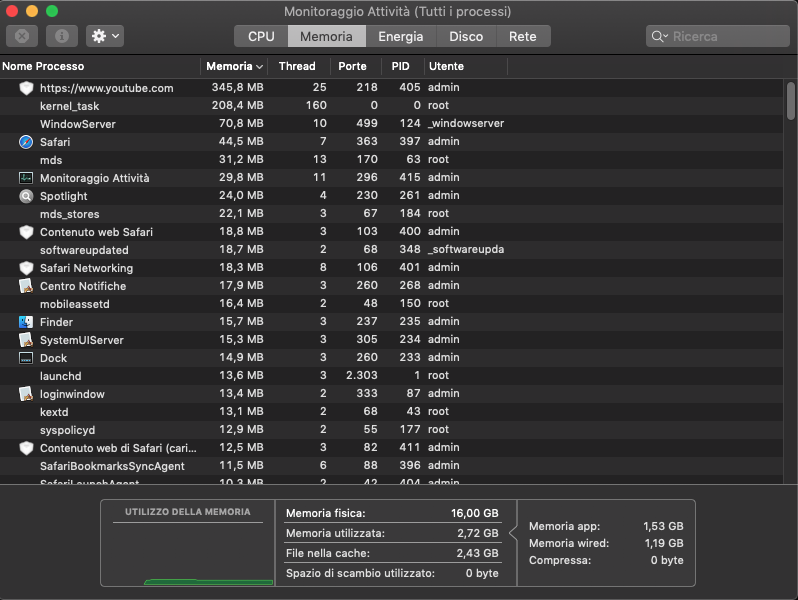Click Contenuto web Safari shield icon
The height and width of the screenshot is (600, 798).
coord(26,232)
